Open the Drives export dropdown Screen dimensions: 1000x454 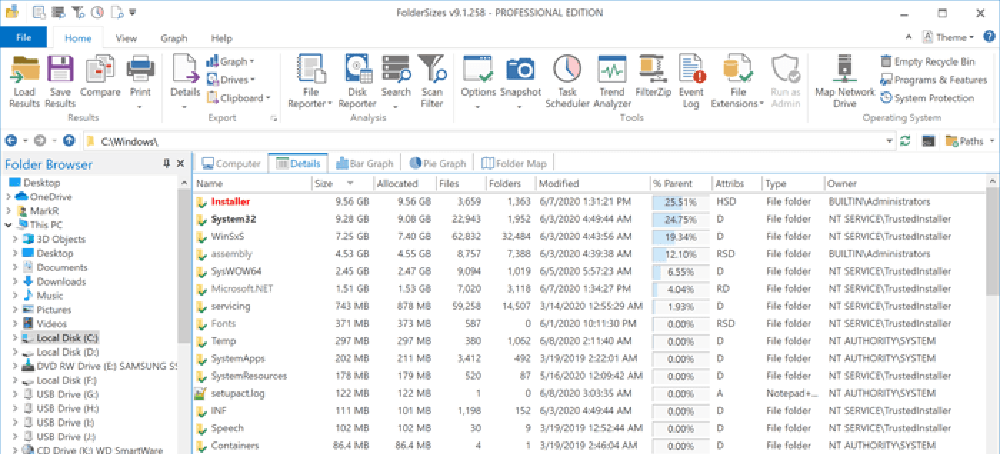coord(230,80)
